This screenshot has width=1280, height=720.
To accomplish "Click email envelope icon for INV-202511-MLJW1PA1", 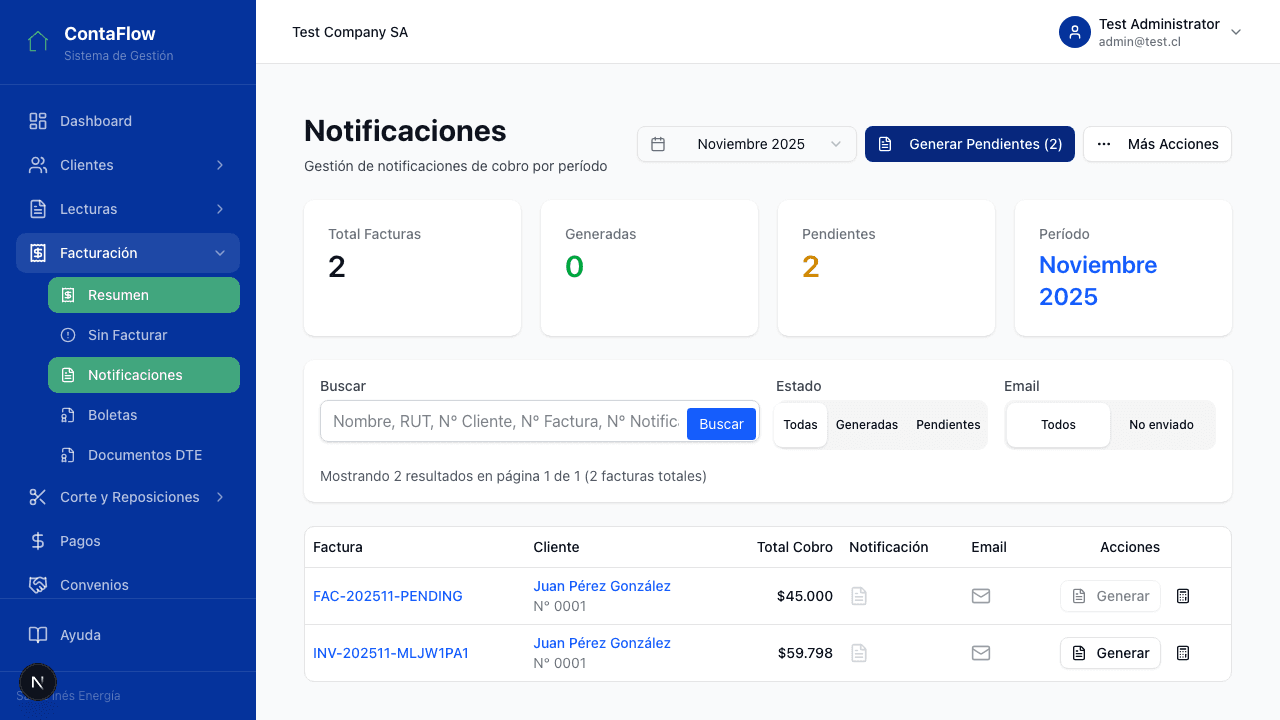I will pos(981,653).
